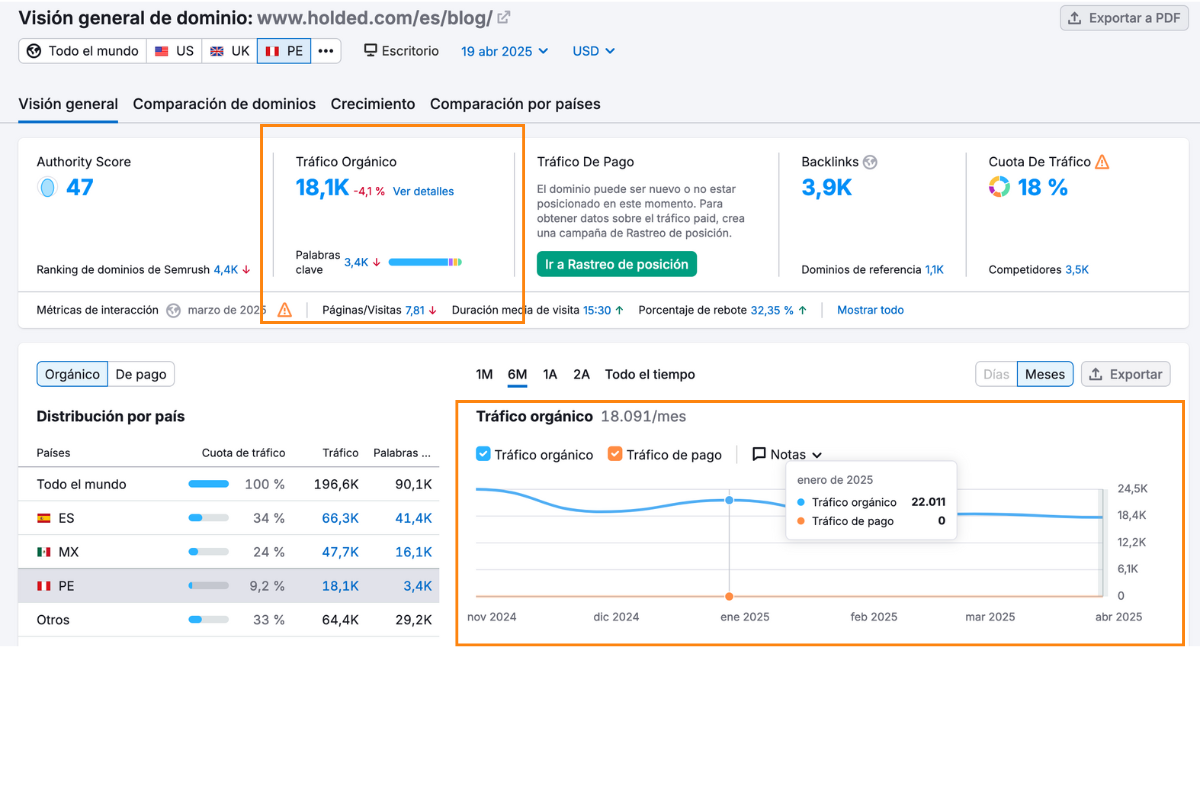Open the external link icon beside holded.com/es/blog/

(504, 18)
